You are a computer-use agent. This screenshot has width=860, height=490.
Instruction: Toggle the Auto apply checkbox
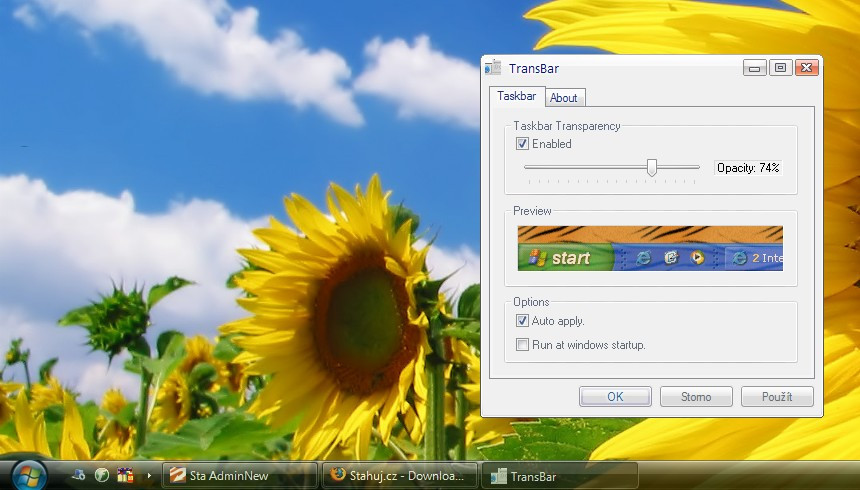[522, 320]
